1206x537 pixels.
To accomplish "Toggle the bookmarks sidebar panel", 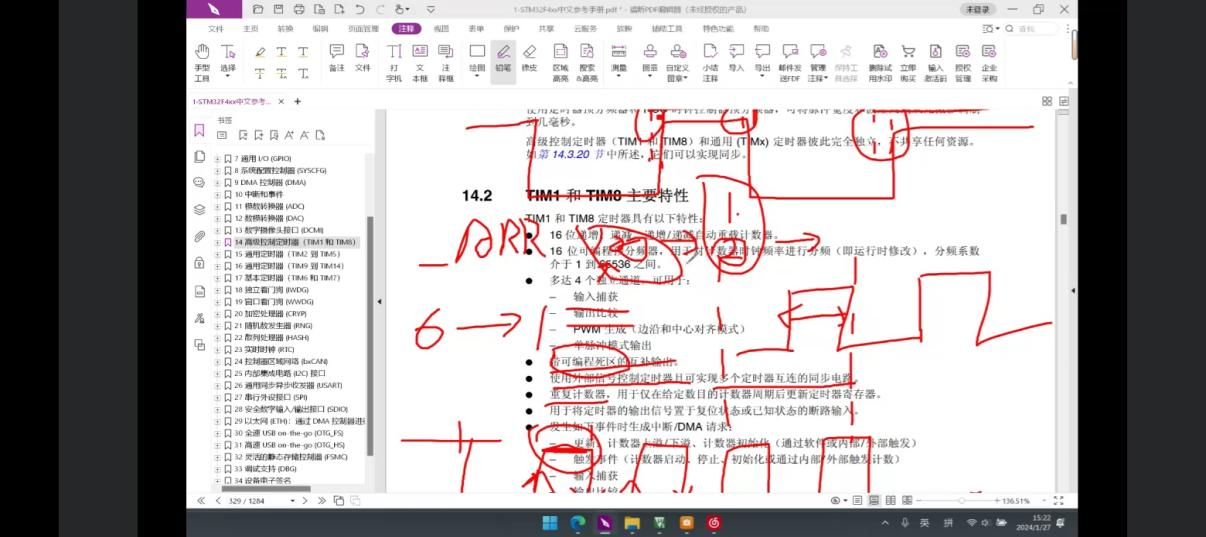I will coord(199,131).
